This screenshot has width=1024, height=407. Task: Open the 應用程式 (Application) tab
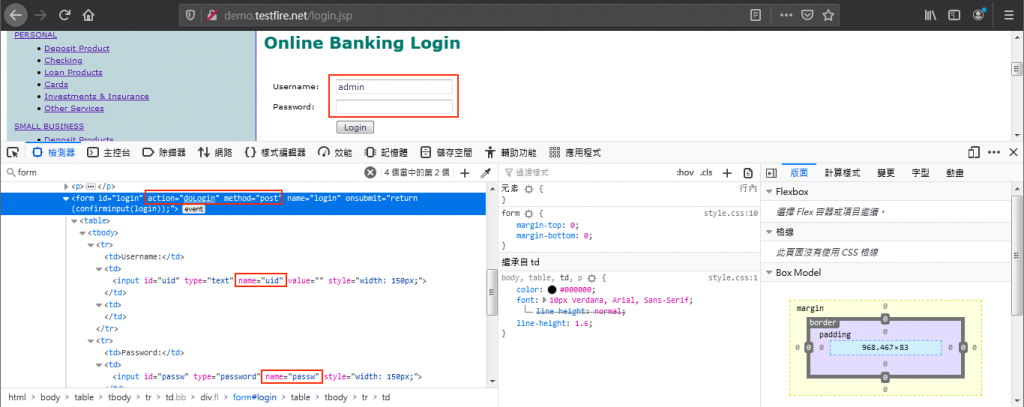(575, 152)
